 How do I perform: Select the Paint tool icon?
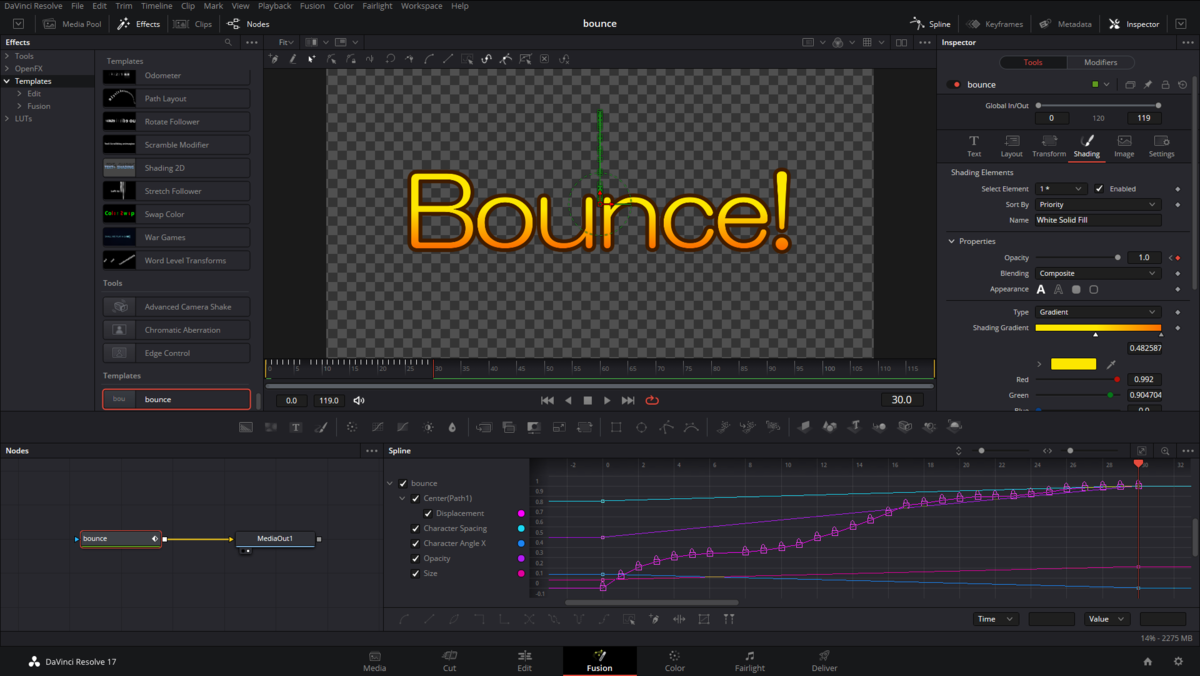[321, 426]
